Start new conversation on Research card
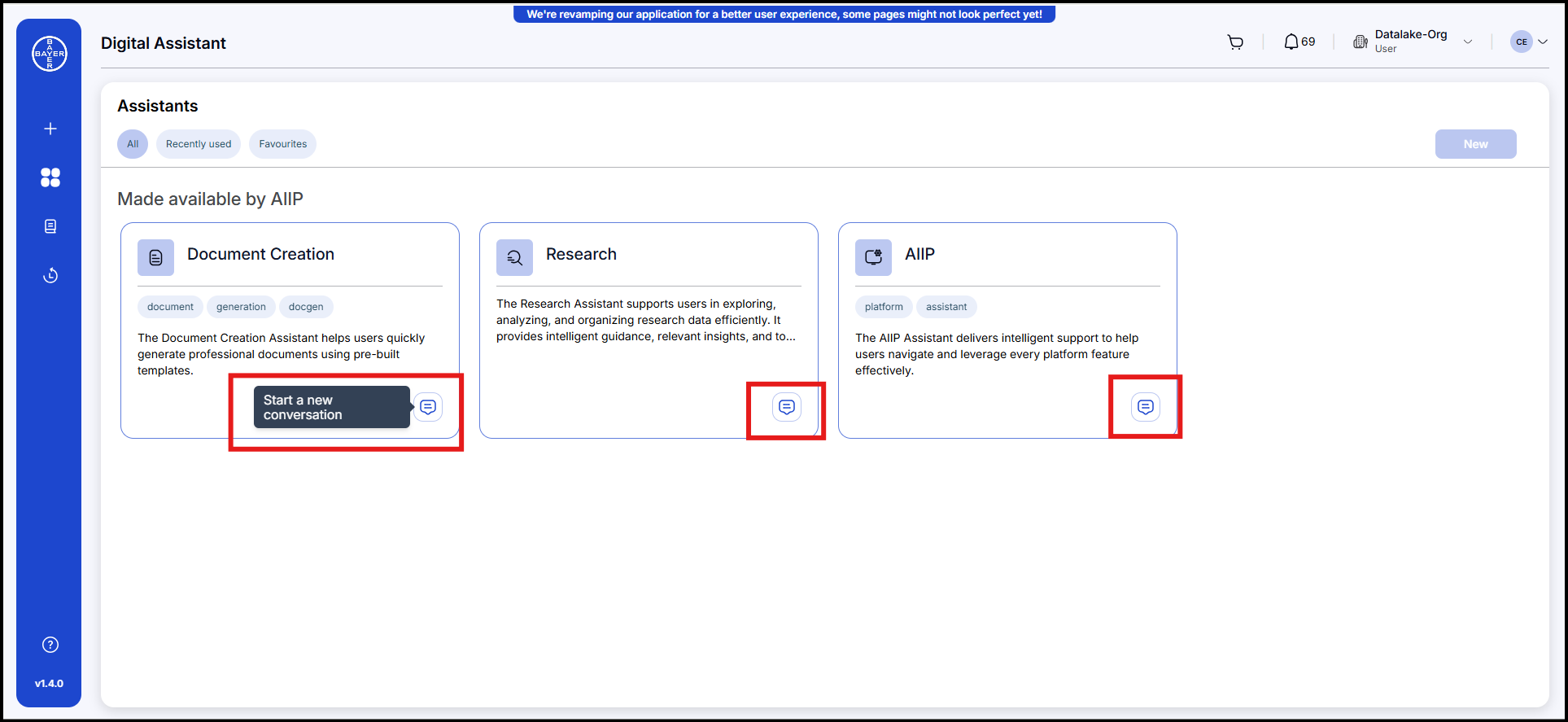 click(787, 407)
